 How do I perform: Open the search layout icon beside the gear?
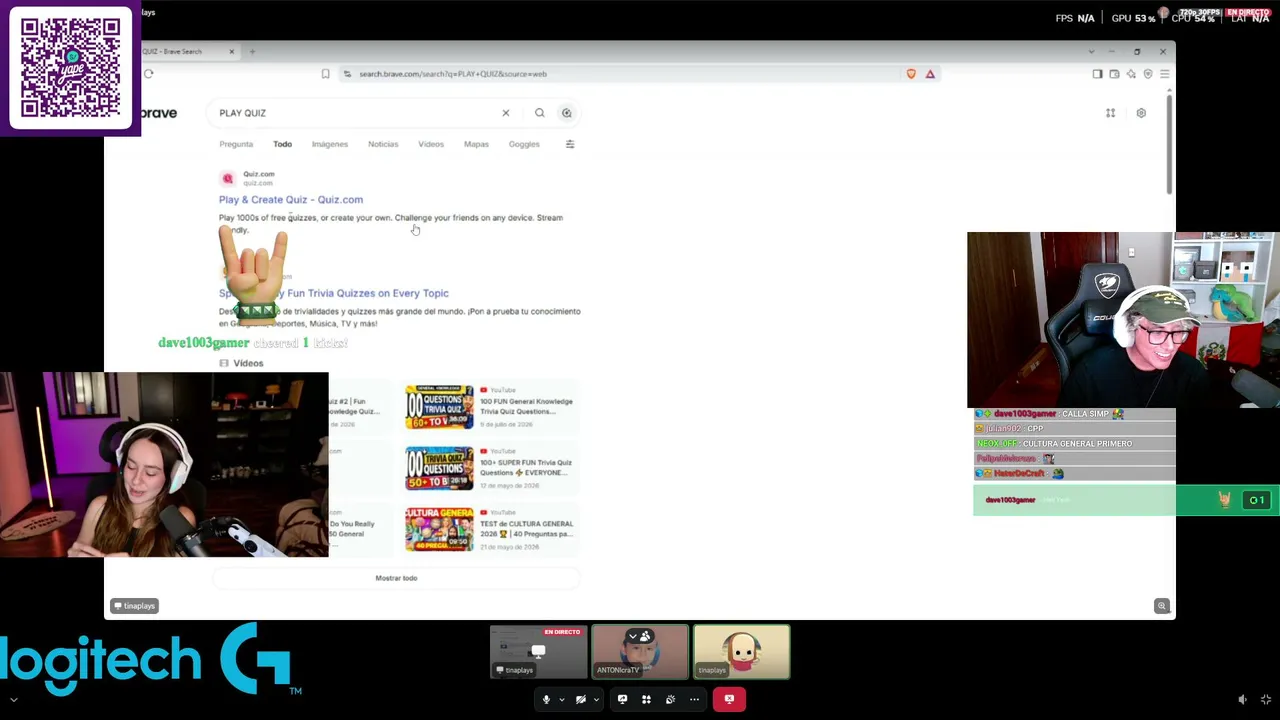pos(1110,113)
